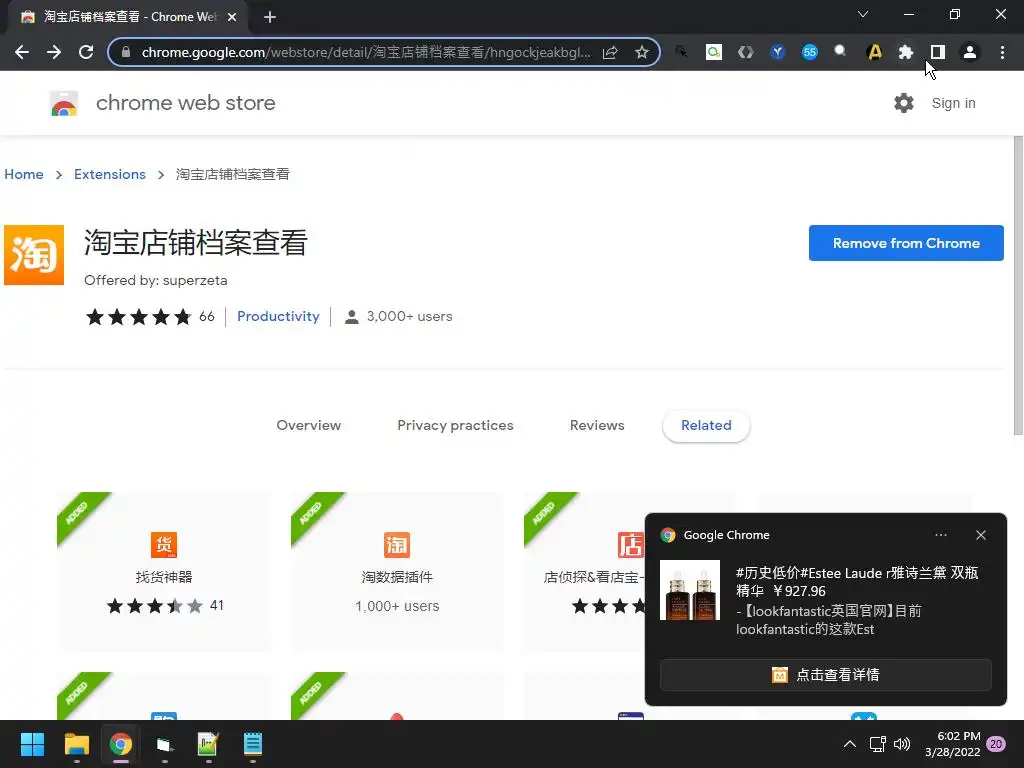Open the green notepad taskbar app
The image size is (1024, 768).
tap(208, 744)
